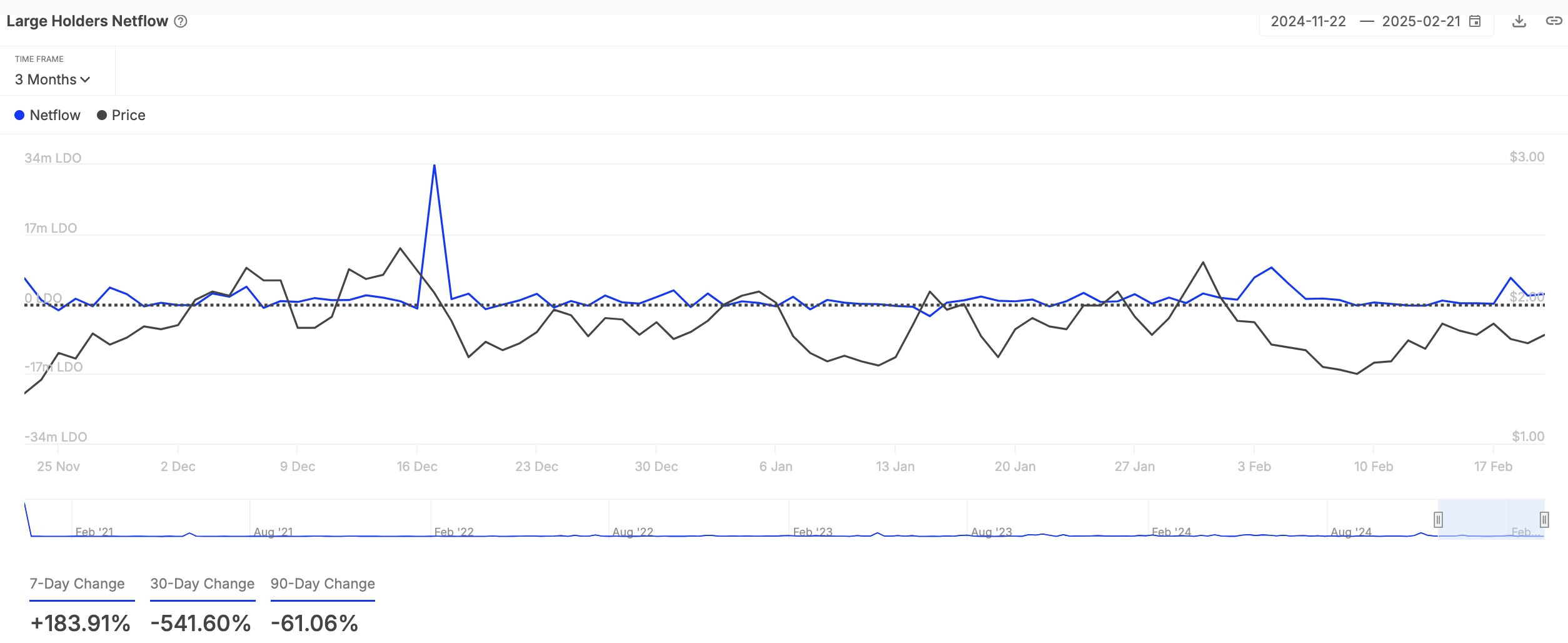Click the start date 2024-11-22
1568x643 pixels.
[x=1308, y=21]
